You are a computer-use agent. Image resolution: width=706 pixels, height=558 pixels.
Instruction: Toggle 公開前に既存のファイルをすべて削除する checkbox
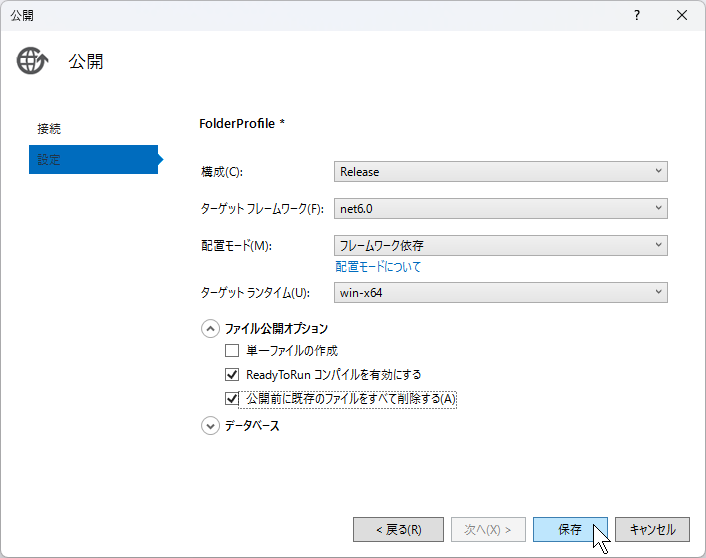click(x=232, y=399)
